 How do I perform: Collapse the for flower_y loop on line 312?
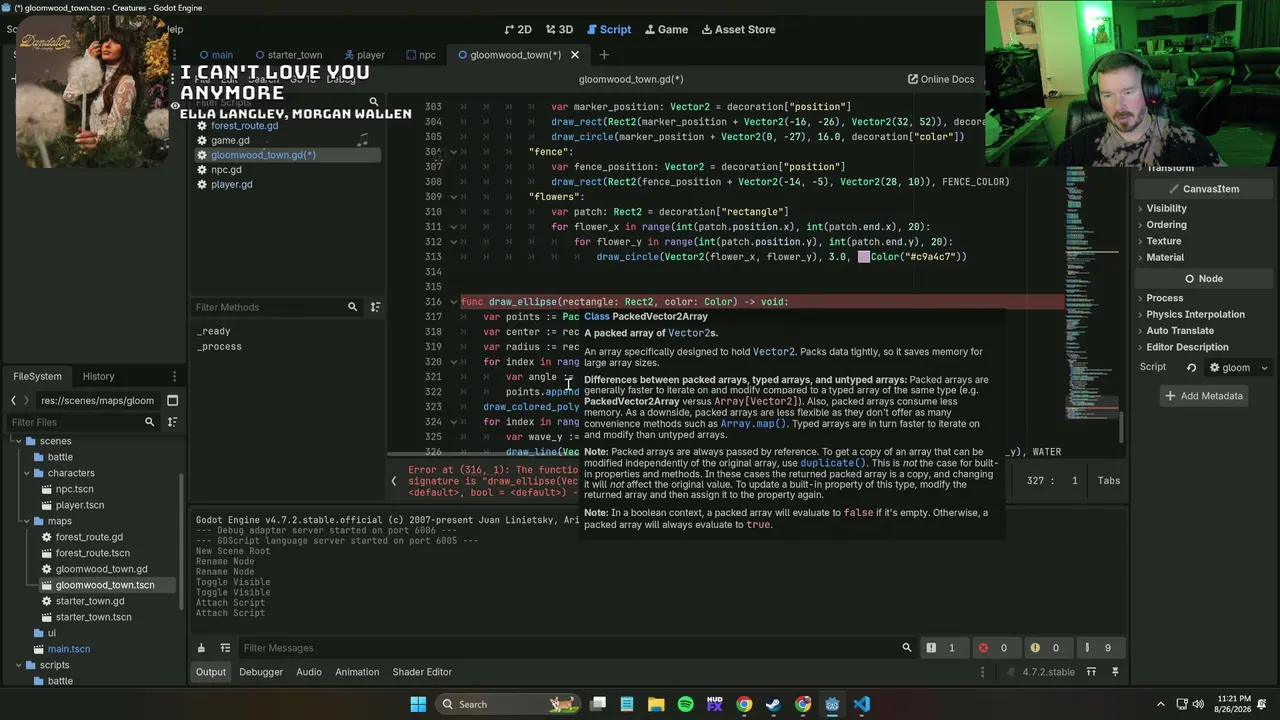pos(453,242)
